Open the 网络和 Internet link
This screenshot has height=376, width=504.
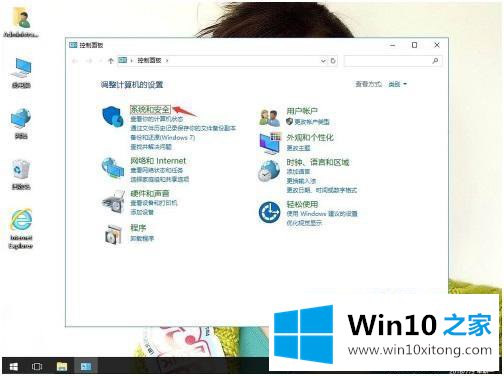tap(158, 161)
